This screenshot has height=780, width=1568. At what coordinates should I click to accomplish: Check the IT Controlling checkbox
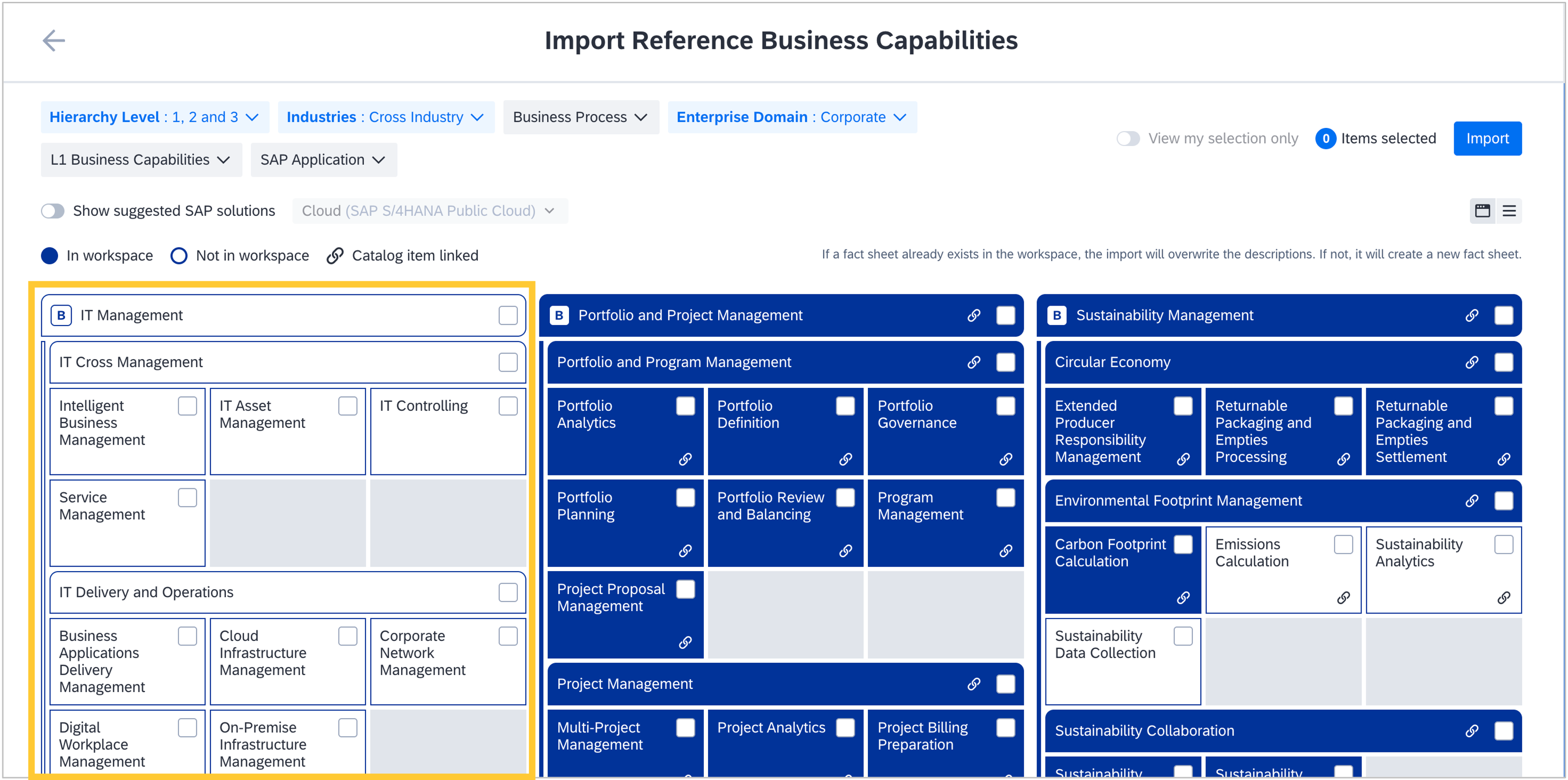(508, 406)
